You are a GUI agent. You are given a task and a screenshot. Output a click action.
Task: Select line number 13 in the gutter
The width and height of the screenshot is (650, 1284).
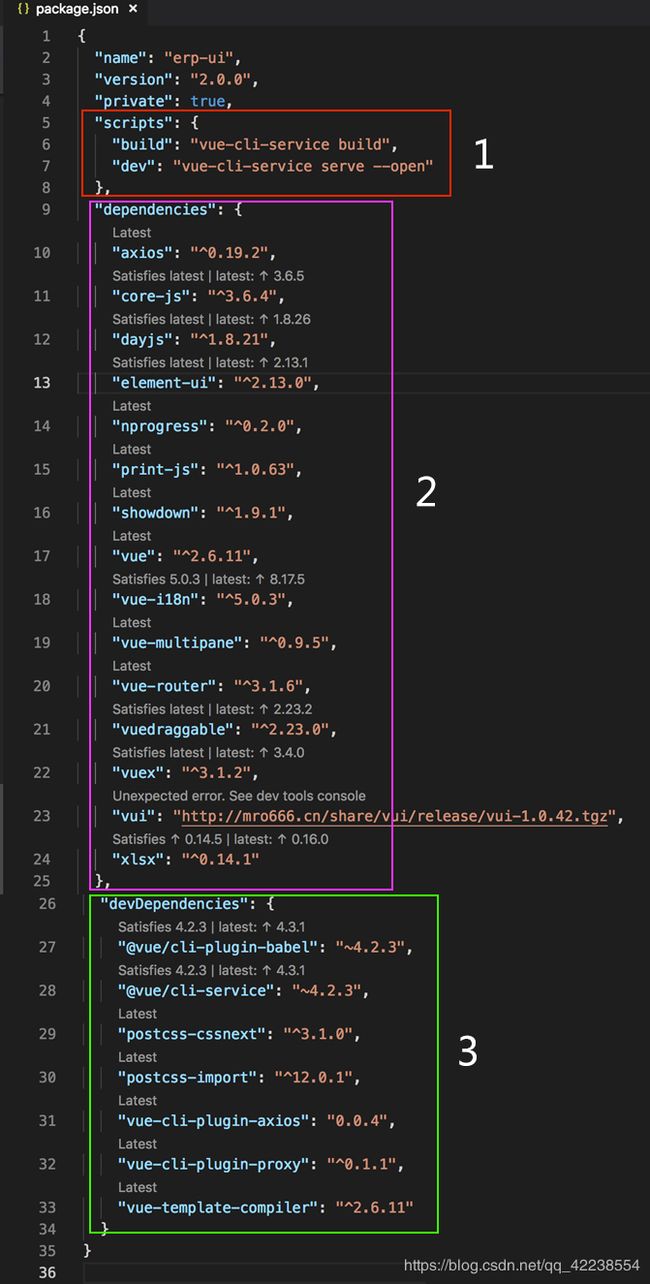click(x=41, y=382)
